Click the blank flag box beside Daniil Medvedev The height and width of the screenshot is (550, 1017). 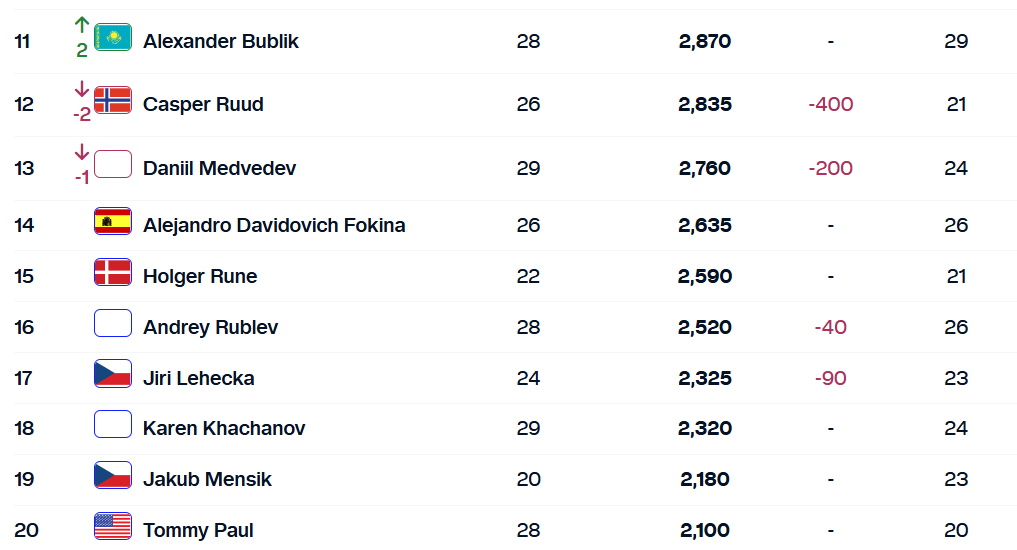point(113,164)
